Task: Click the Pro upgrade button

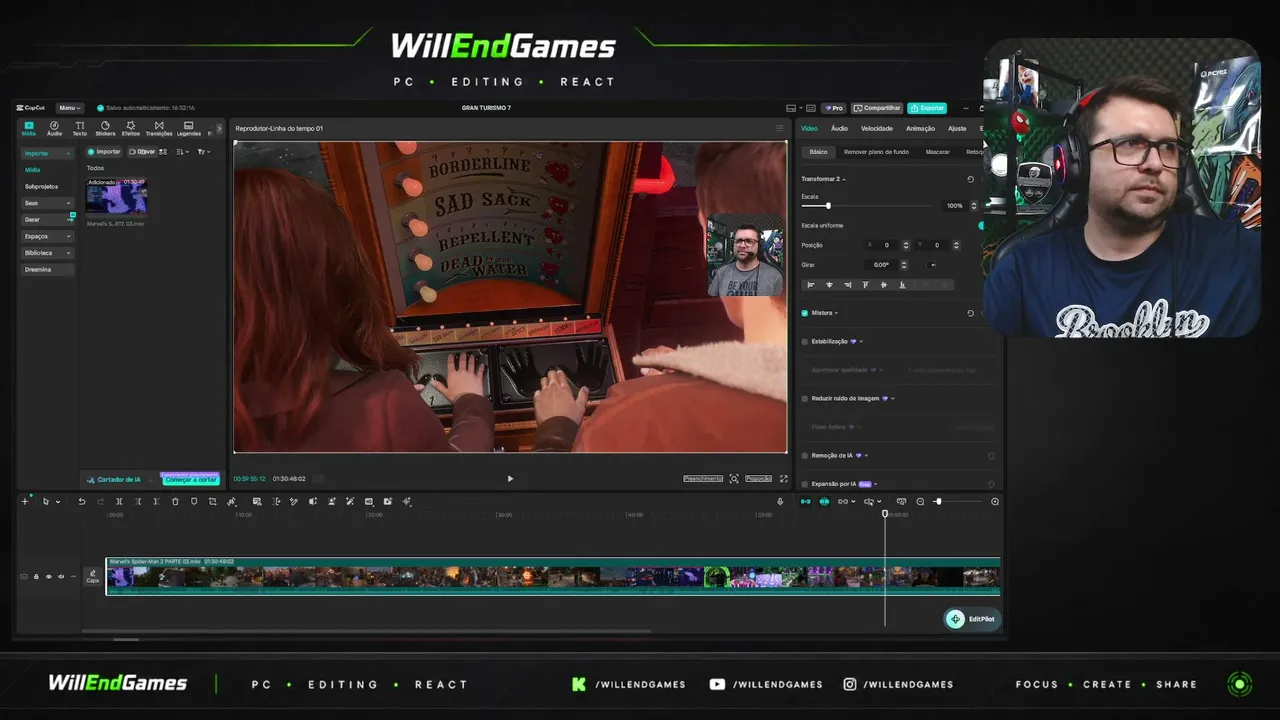Action: 834,108
